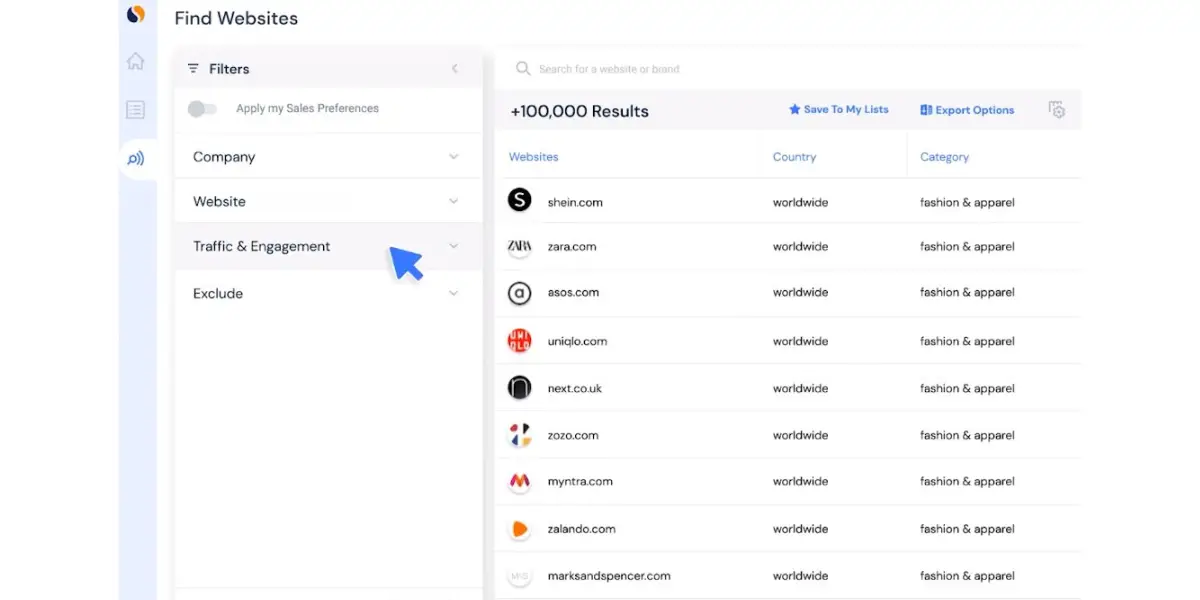The width and height of the screenshot is (1200, 600).
Task: Open the shein.com website link
Action: [x=575, y=202]
